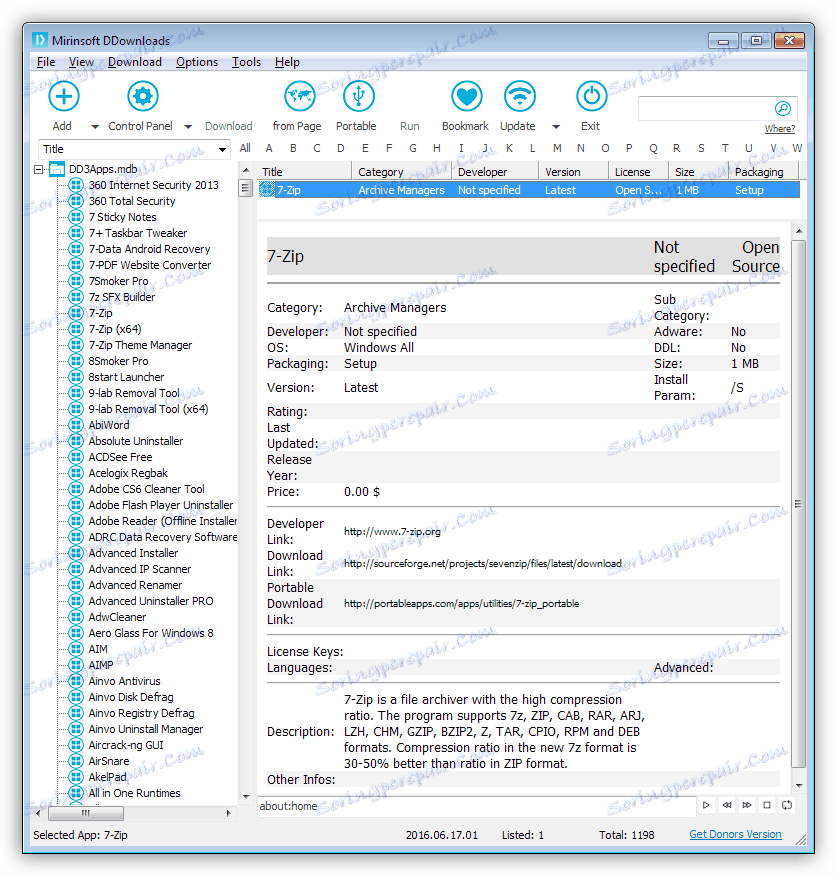
Task: Open the View menu
Action: click(x=81, y=62)
